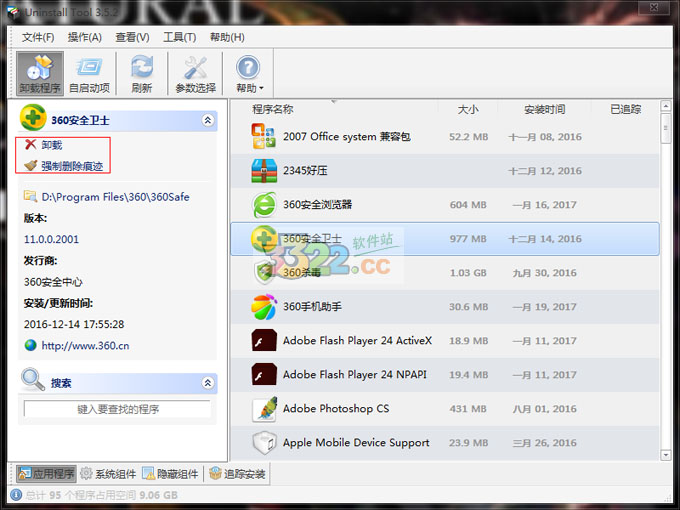This screenshot has height=510, width=680.
Task: Click the 刷新 refresh icon
Action: pyautogui.click(x=142, y=68)
